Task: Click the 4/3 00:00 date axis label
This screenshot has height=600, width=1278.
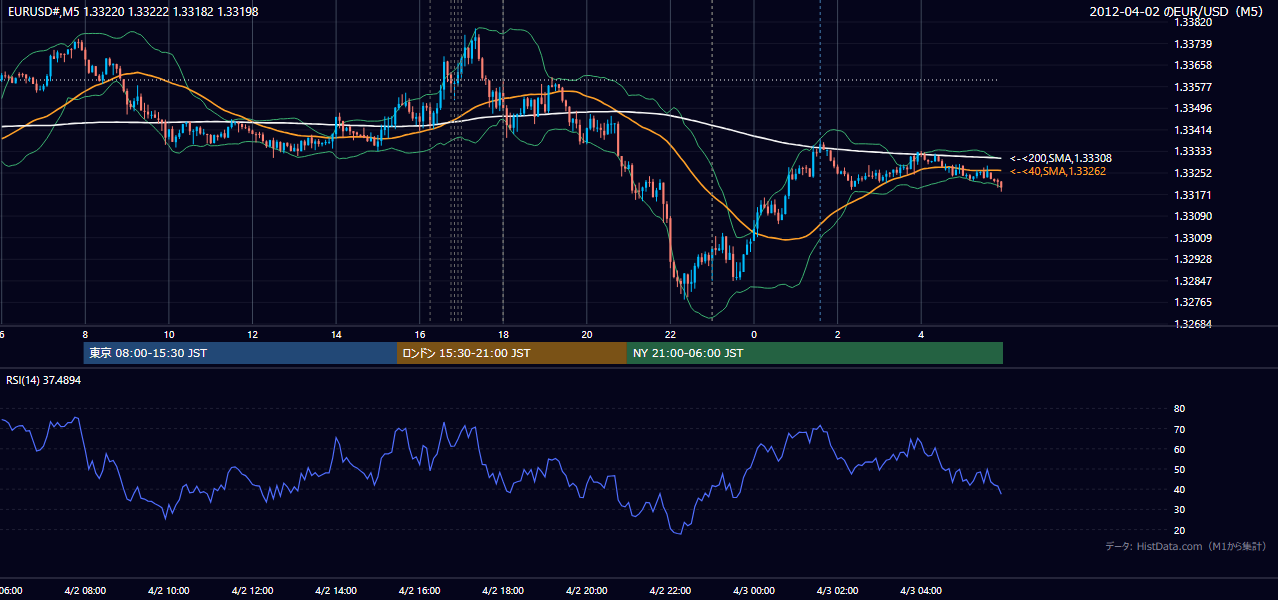Action: coord(754,591)
